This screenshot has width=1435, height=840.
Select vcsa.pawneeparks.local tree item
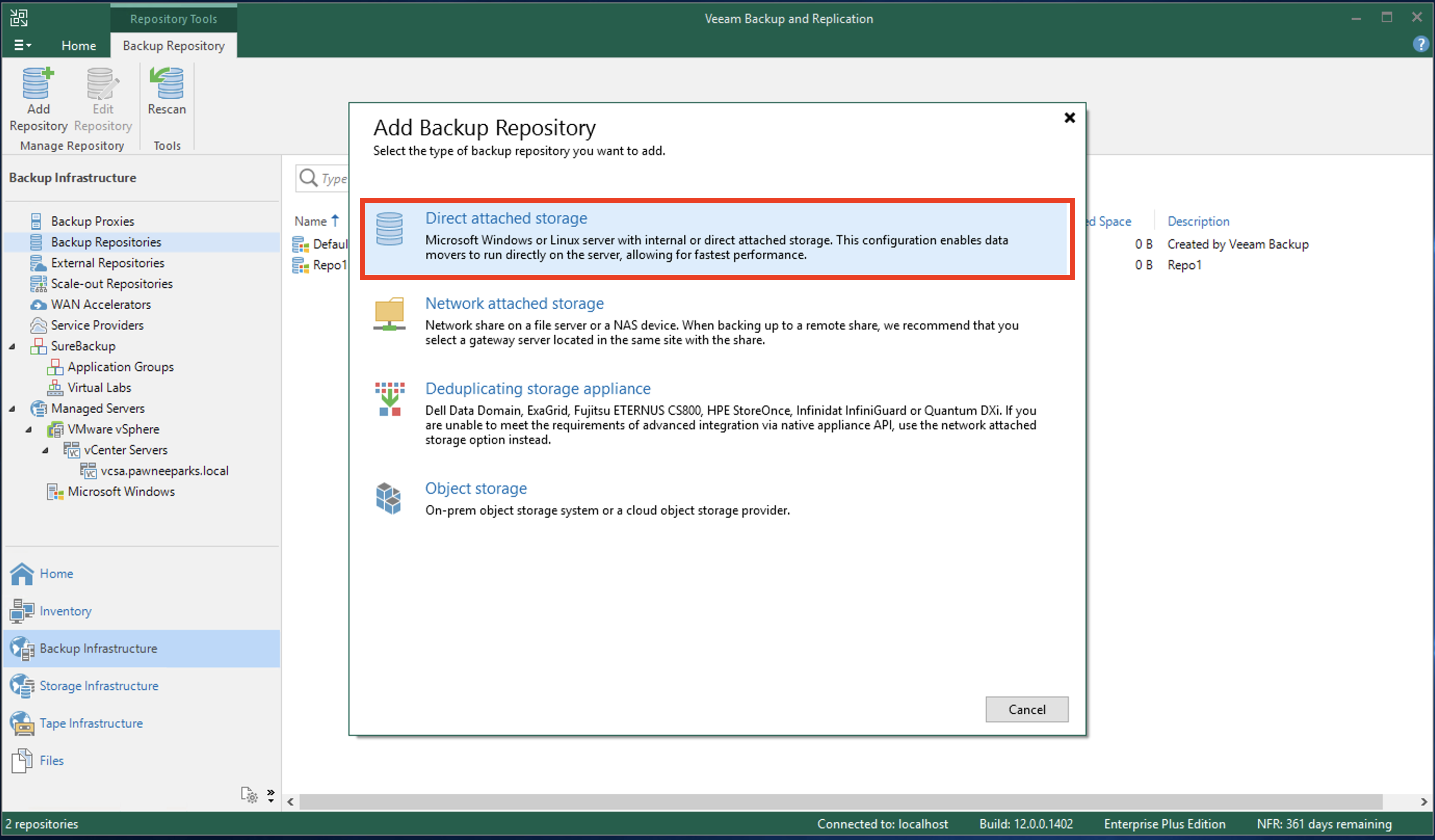(165, 471)
